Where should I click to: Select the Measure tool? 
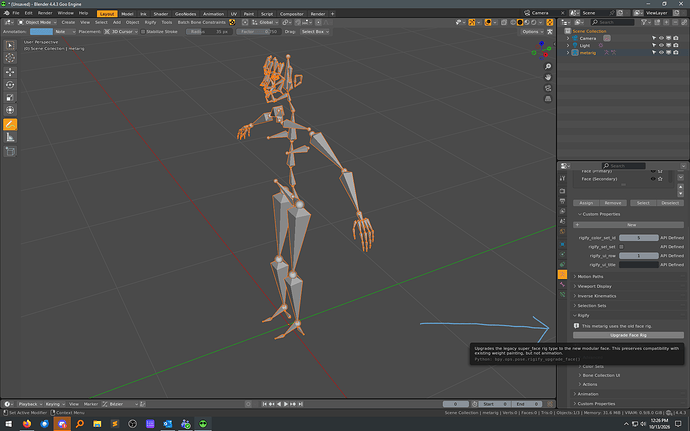point(10,137)
